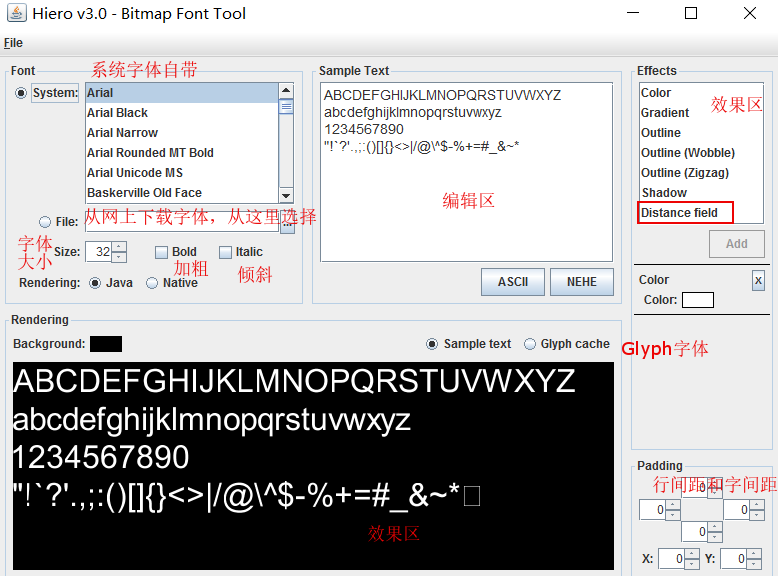778x576 pixels.
Task: Enable the Bold checkbox
Action: point(161,252)
